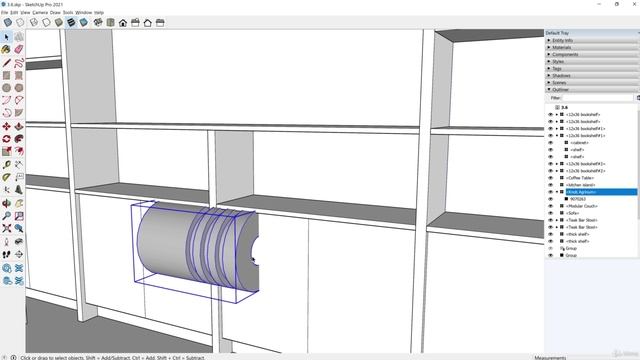Switch to Iso standard view
640x360 pixels.
click(x=98, y=22)
